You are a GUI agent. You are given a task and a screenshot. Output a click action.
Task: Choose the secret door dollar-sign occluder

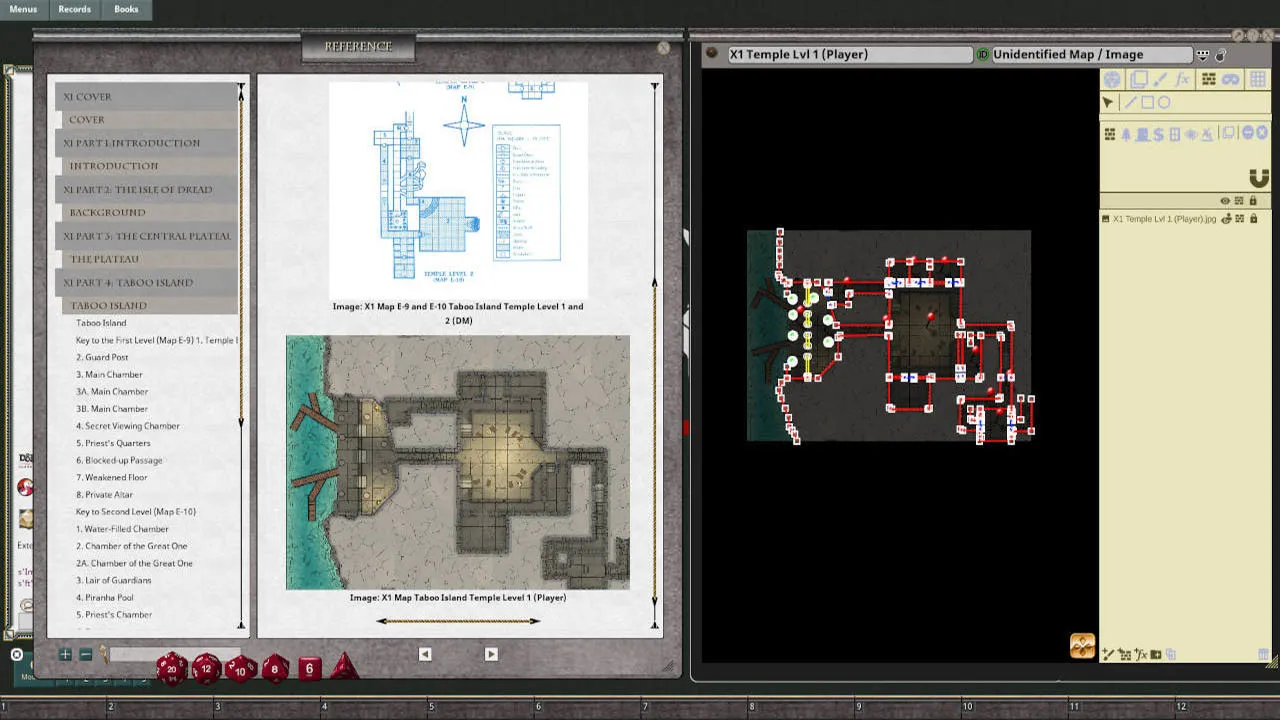click(x=1158, y=134)
